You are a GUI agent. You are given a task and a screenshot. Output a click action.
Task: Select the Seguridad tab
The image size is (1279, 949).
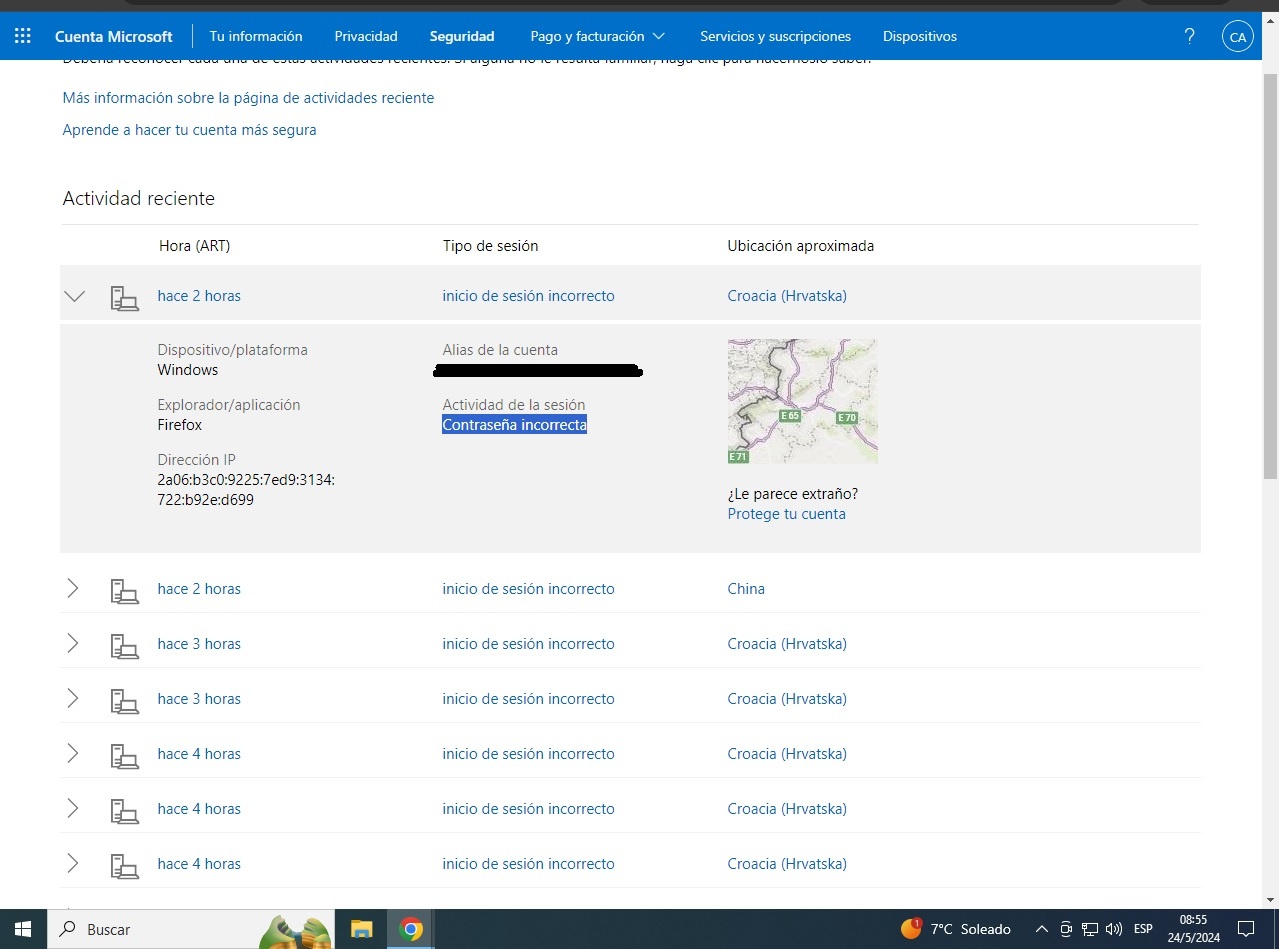[462, 36]
